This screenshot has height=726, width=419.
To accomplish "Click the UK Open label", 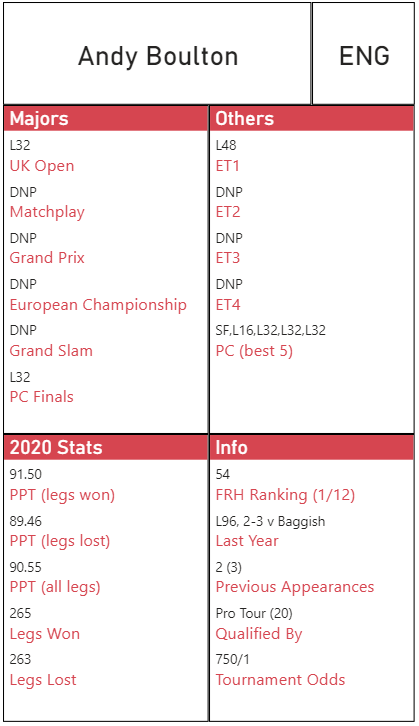I will coord(42,166).
